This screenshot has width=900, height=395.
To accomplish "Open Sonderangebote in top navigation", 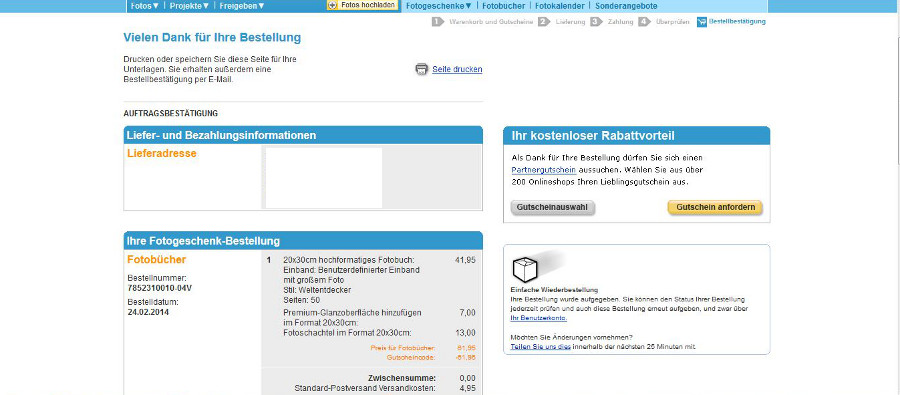I will pos(626,6).
